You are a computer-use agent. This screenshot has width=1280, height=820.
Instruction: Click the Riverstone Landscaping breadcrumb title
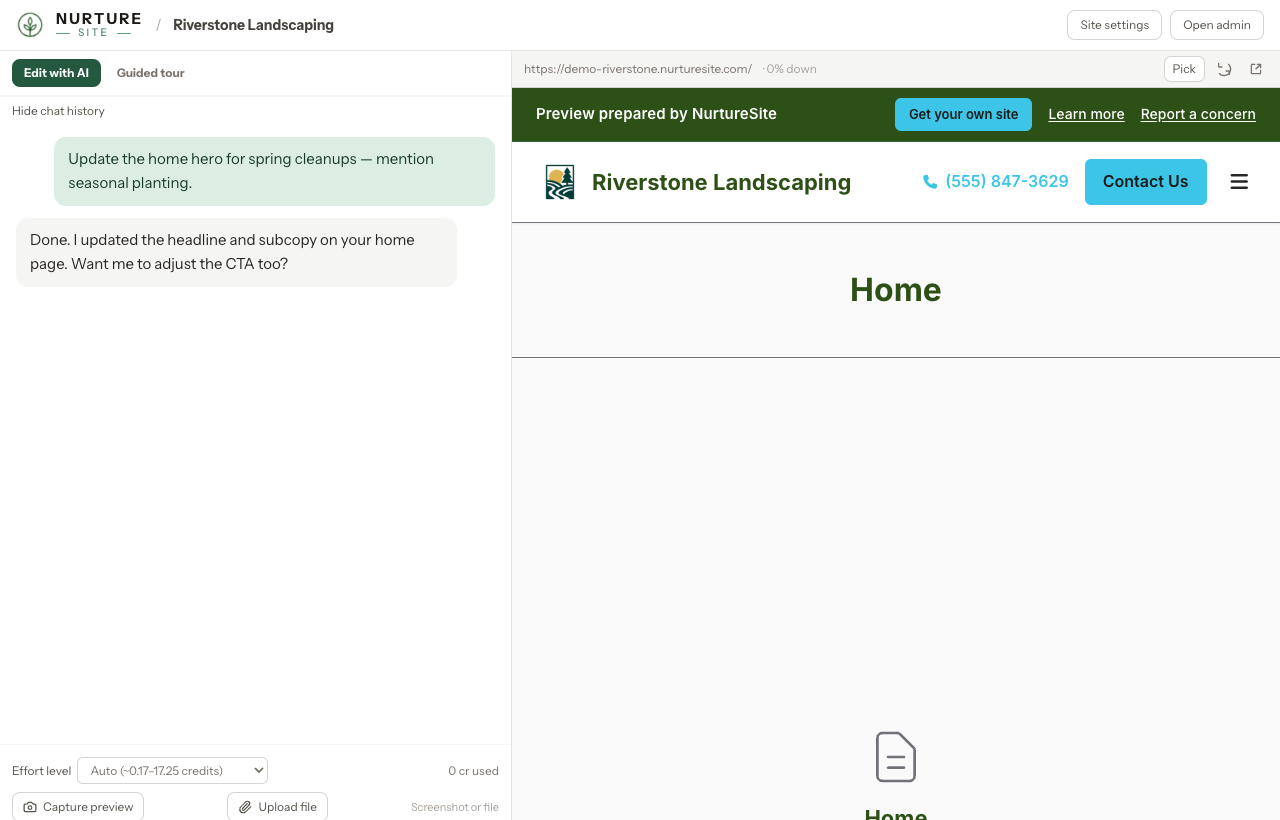point(253,25)
